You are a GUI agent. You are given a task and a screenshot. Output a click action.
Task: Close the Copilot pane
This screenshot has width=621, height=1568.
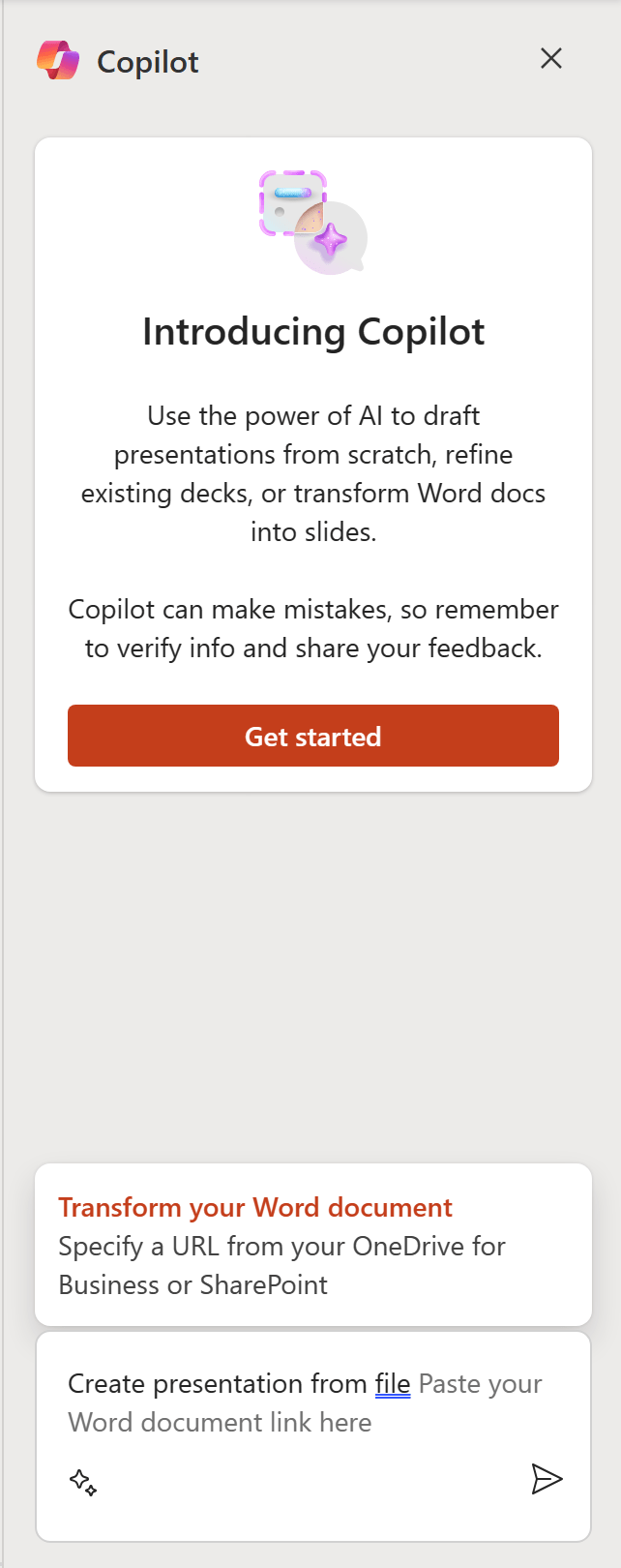point(551,59)
